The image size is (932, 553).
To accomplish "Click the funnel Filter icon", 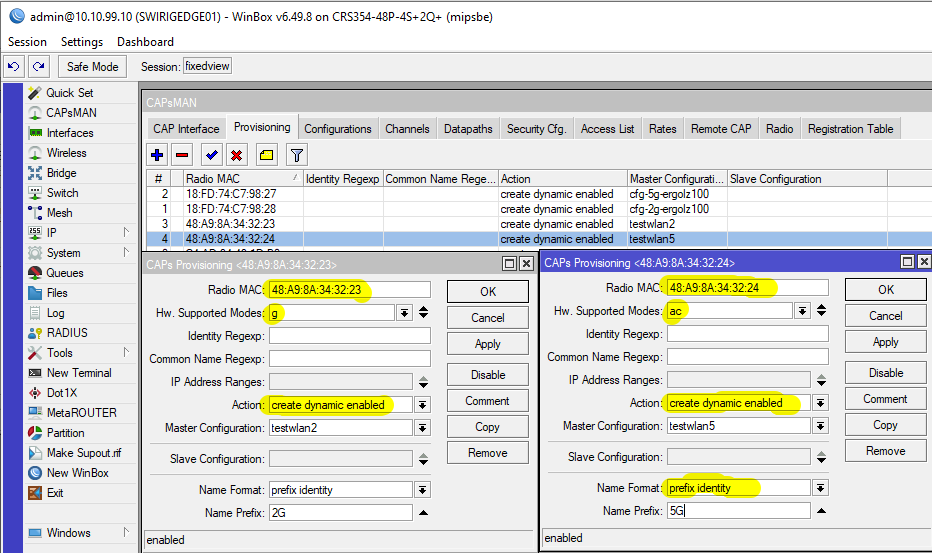I will (296, 155).
